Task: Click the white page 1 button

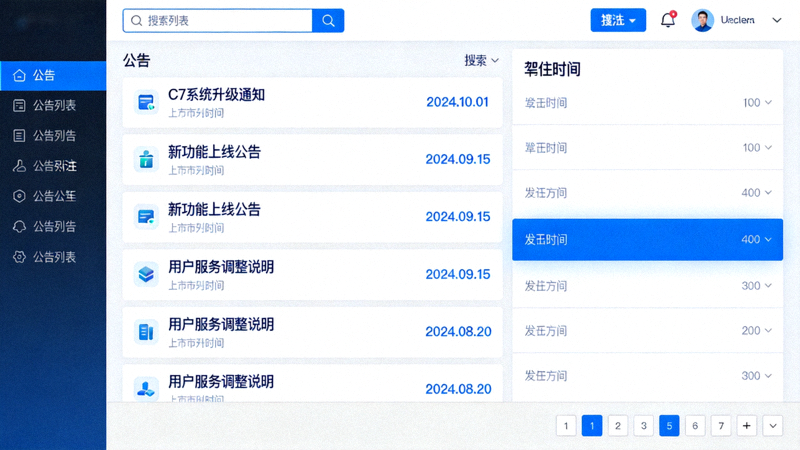Action: point(566,426)
